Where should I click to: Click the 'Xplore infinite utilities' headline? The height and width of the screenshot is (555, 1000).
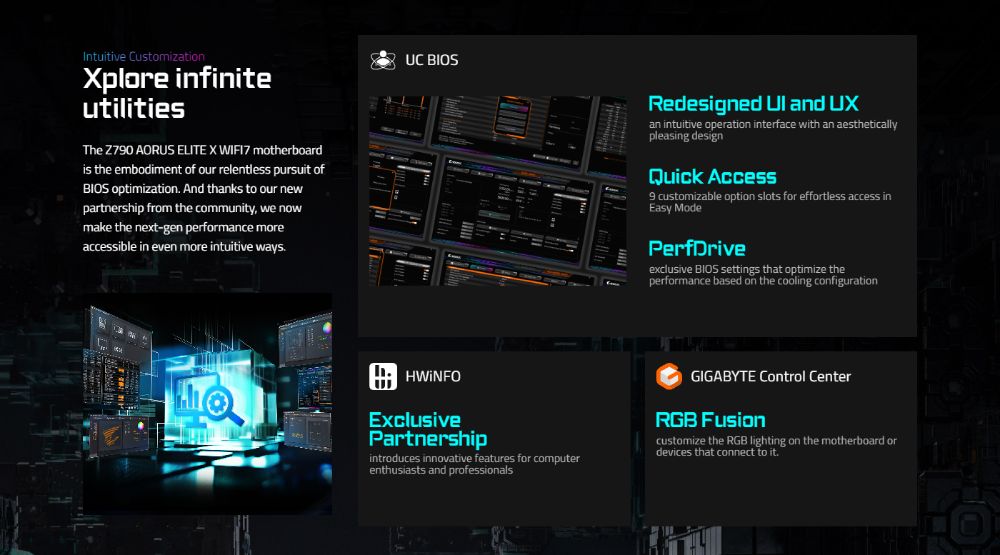pos(177,93)
